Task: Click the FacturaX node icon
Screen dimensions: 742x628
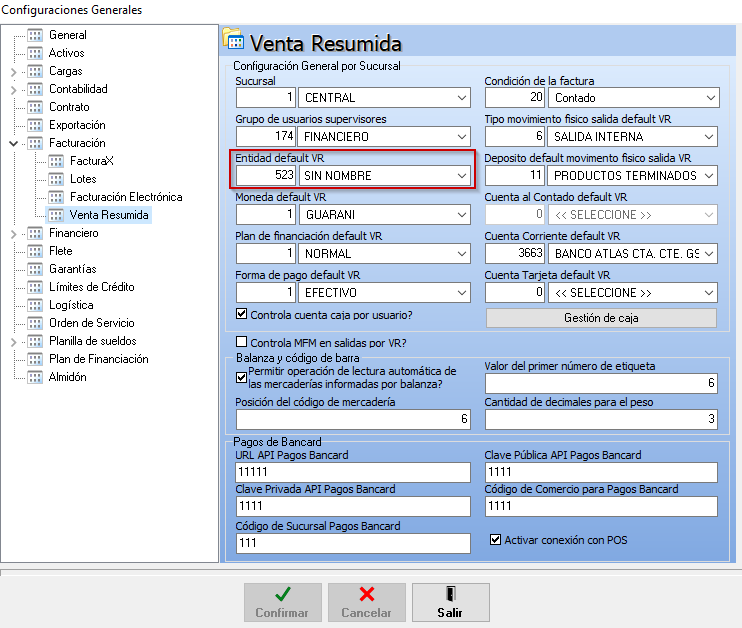Action: 56,161
